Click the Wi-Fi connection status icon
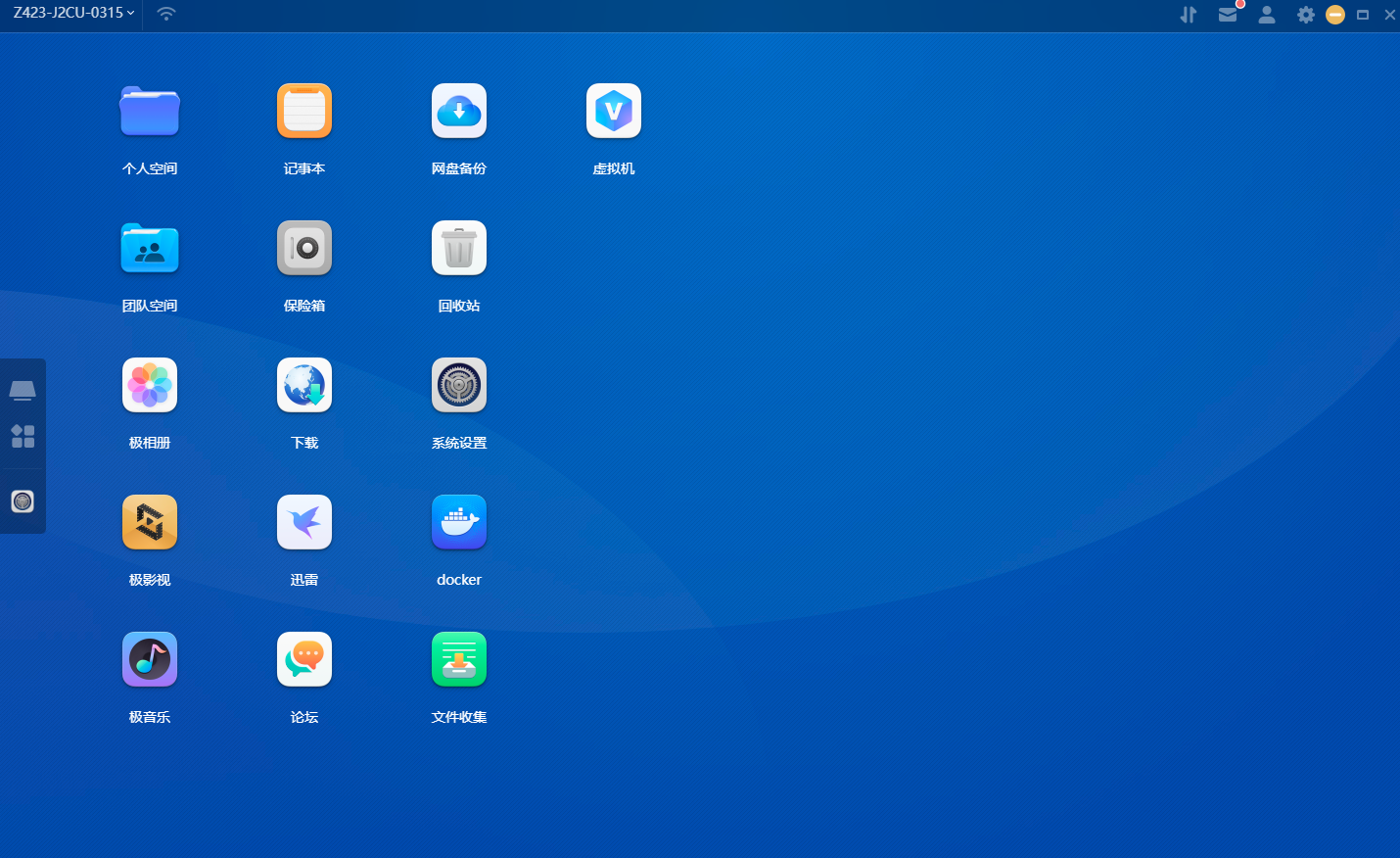The height and width of the screenshot is (858, 1400). 166,14
